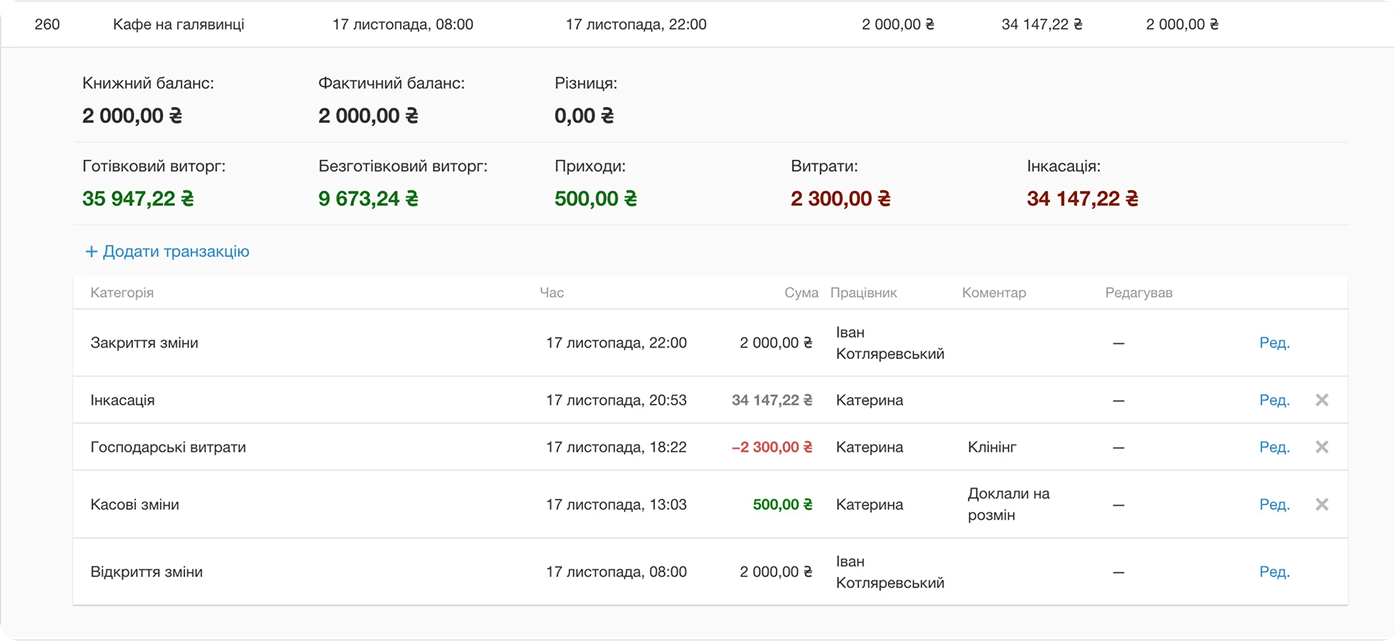
Task: Click the Приходи value 500,00 ₴
Action: click(596, 199)
